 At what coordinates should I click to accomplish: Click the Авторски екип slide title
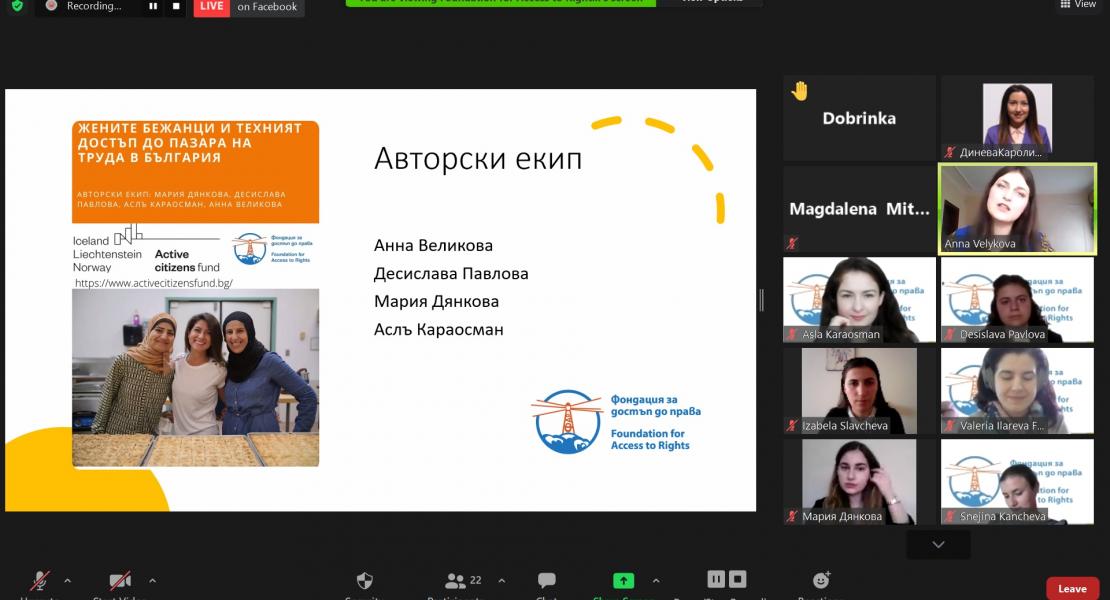coord(478,158)
